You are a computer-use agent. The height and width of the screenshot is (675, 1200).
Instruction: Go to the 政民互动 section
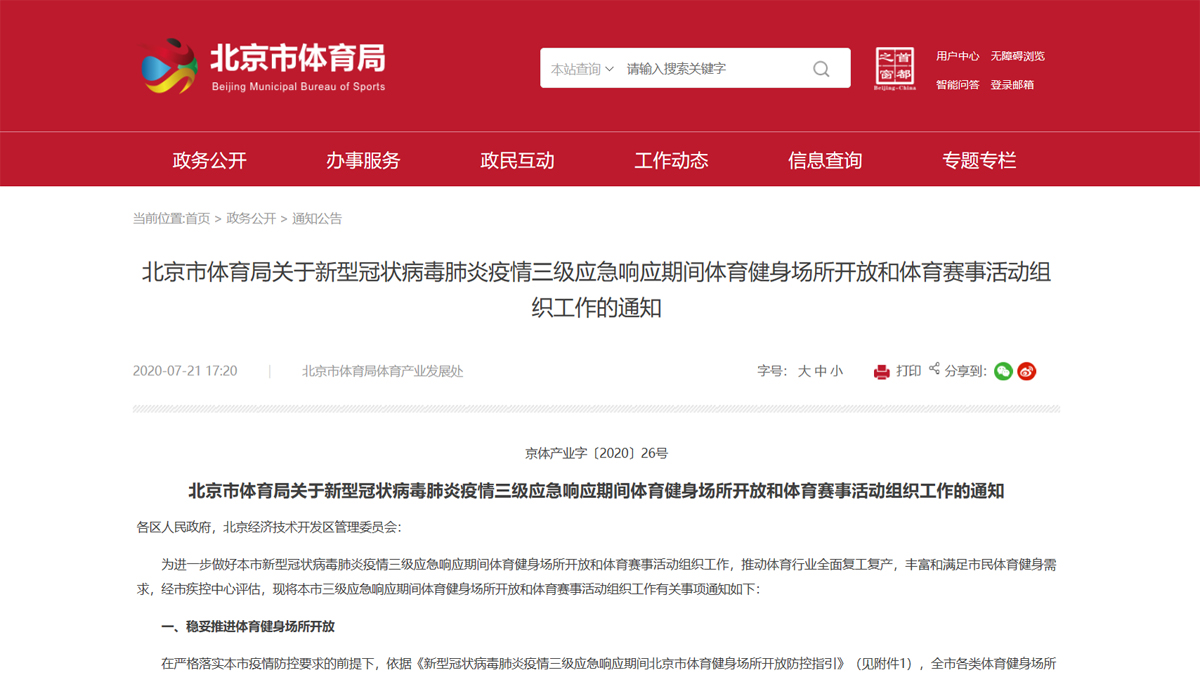(x=517, y=160)
